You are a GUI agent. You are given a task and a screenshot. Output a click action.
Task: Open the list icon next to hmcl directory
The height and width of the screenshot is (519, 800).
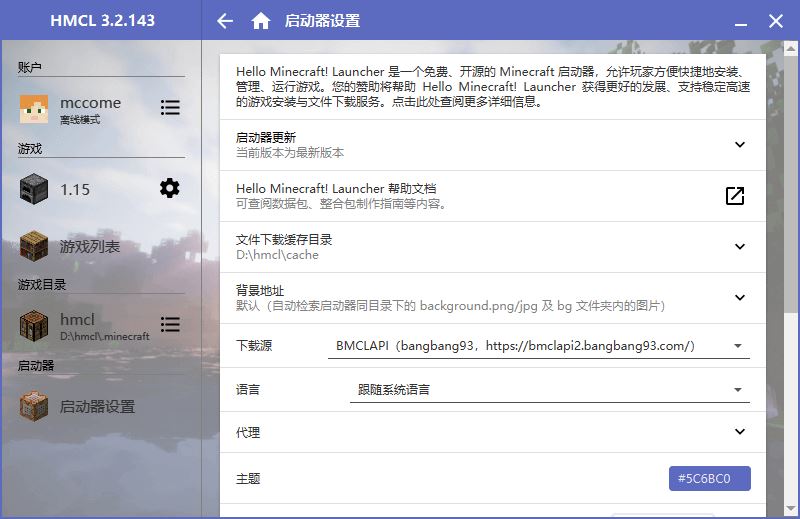click(x=170, y=325)
